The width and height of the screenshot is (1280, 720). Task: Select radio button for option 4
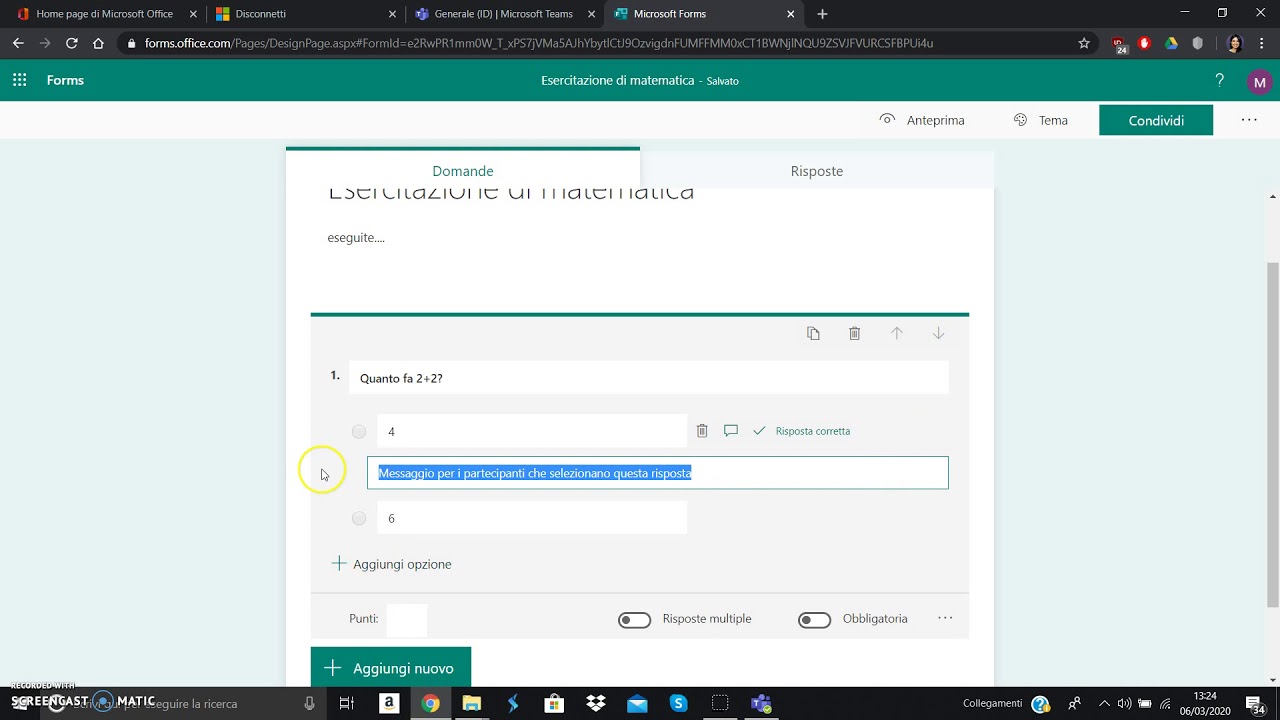(359, 432)
